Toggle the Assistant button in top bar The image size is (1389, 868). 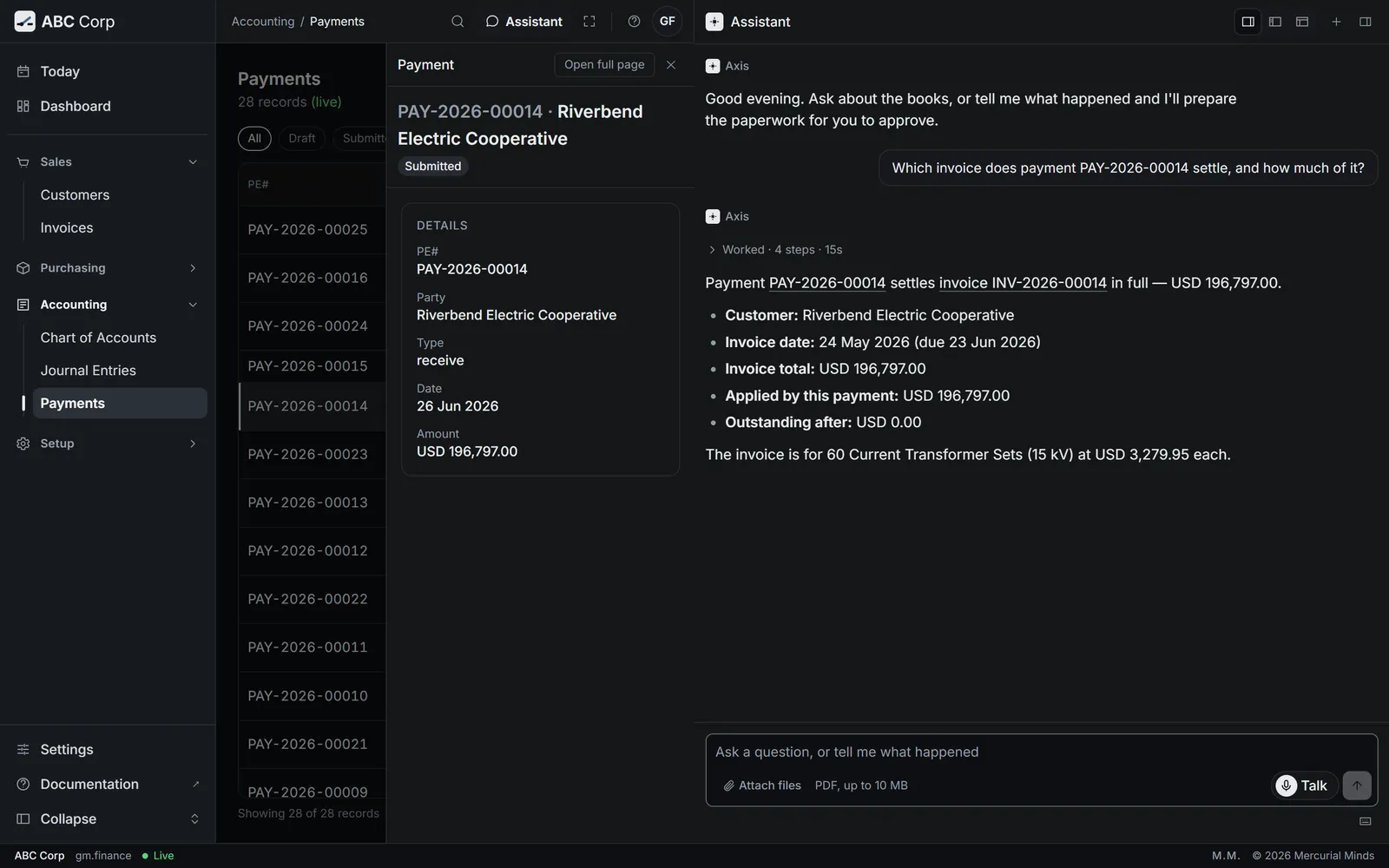tap(523, 22)
